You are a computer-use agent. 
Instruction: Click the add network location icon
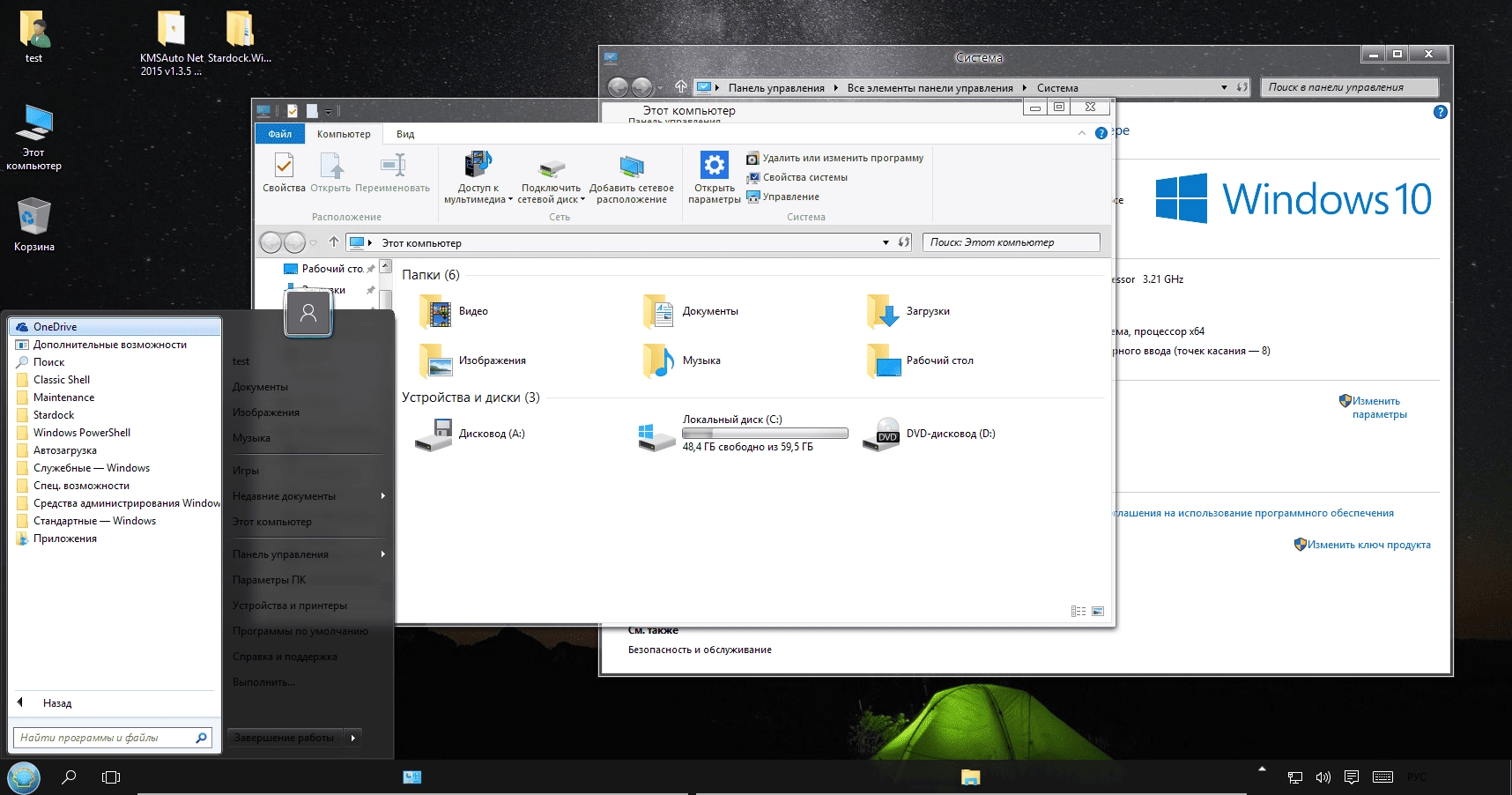632,166
